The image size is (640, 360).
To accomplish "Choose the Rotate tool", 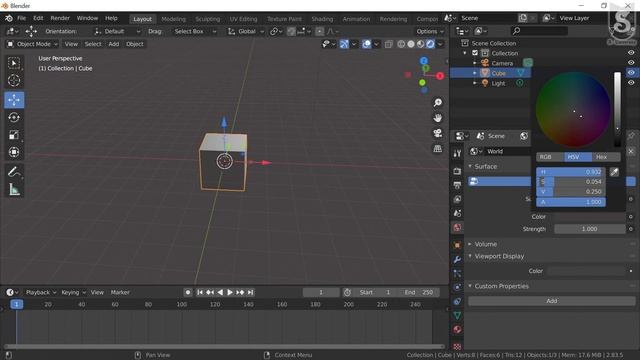I will [x=14, y=118].
